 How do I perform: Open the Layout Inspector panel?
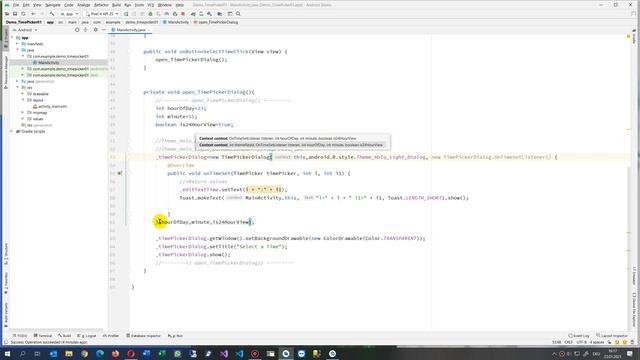click(612, 336)
